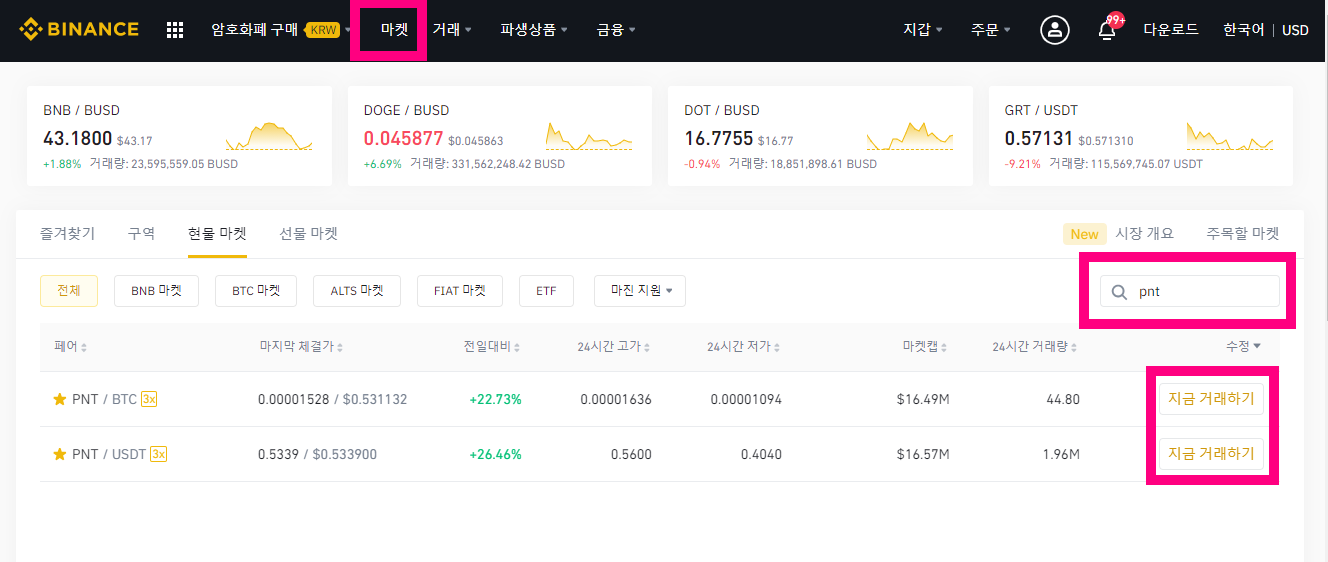The image size is (1328, 562).
Task: Change currency via USD
Action: pos(1295,30)
